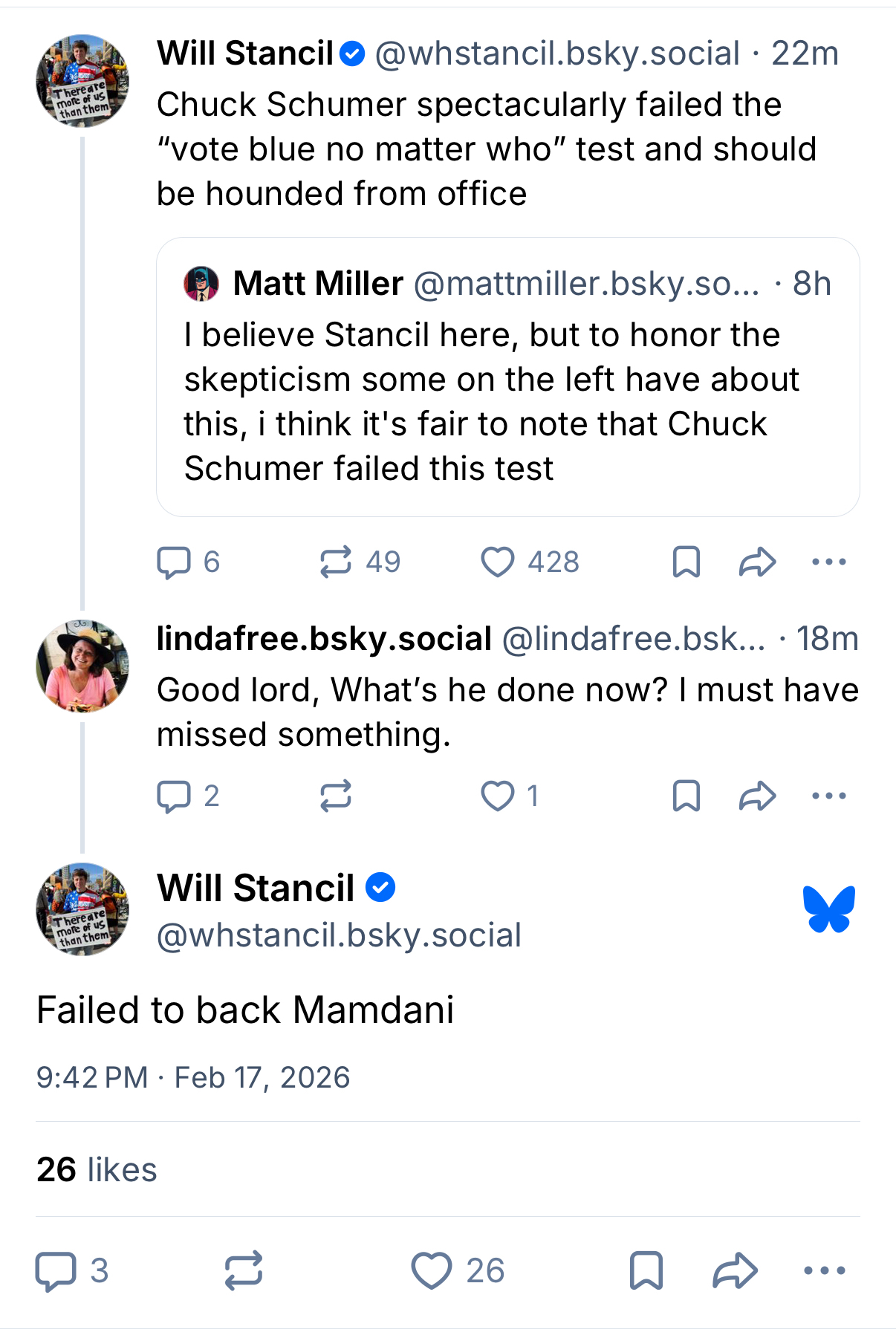The image size is (896, 1338).
Task: Repost the Chuck Schumer post with 49 reposts
Action: pyautogui.click(x=336, y=562)
